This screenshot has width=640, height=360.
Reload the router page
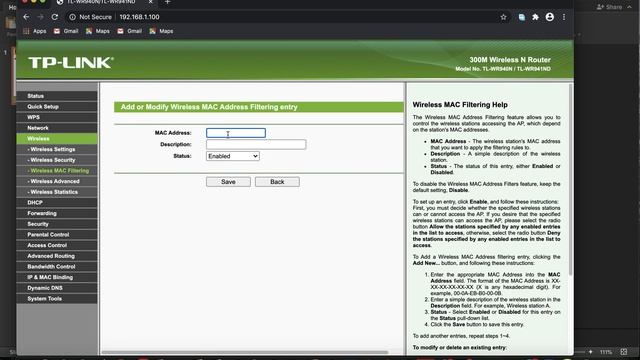click(55, 17)
